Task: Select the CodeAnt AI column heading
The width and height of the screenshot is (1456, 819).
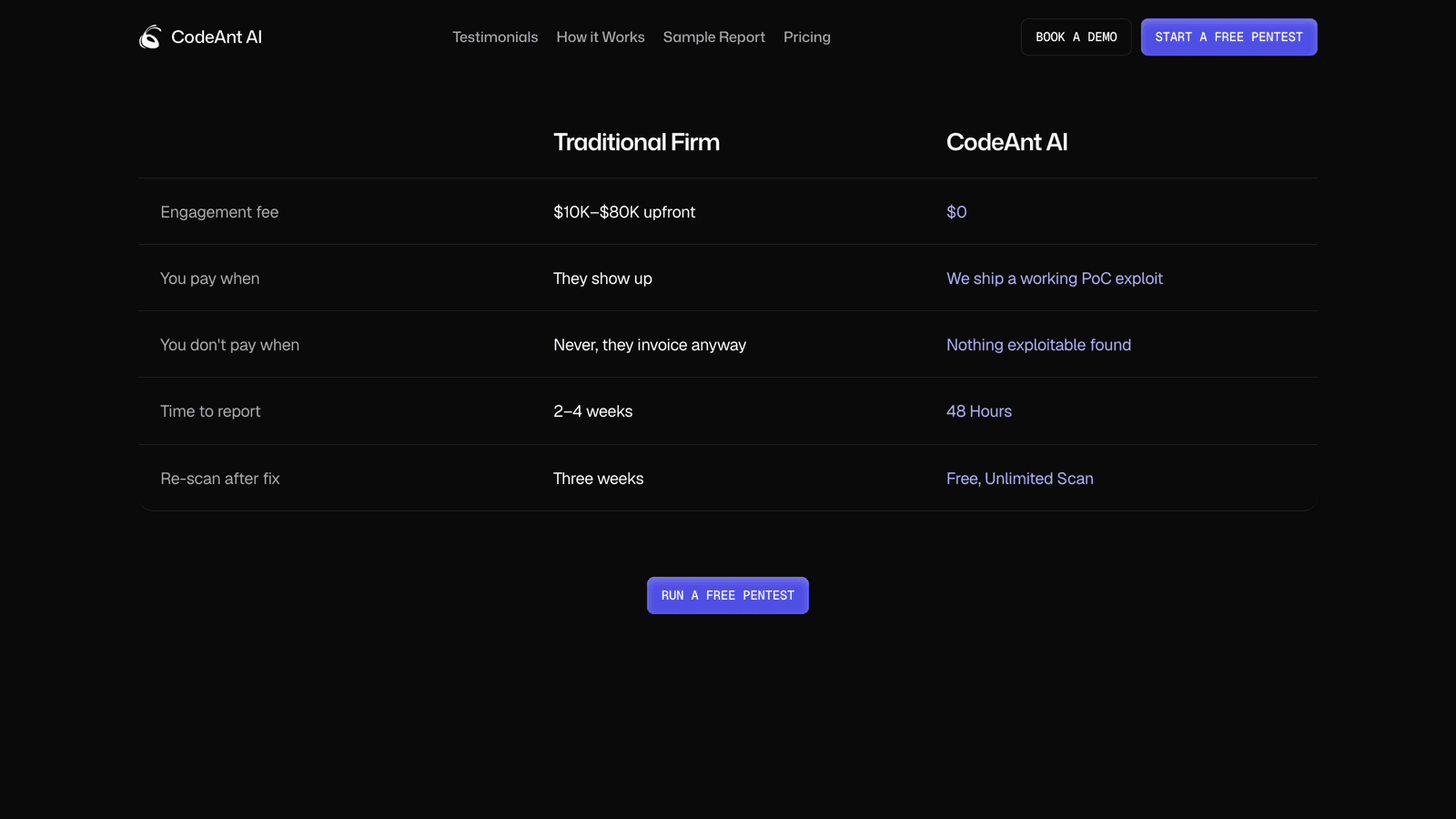Action: (1007, 142)
